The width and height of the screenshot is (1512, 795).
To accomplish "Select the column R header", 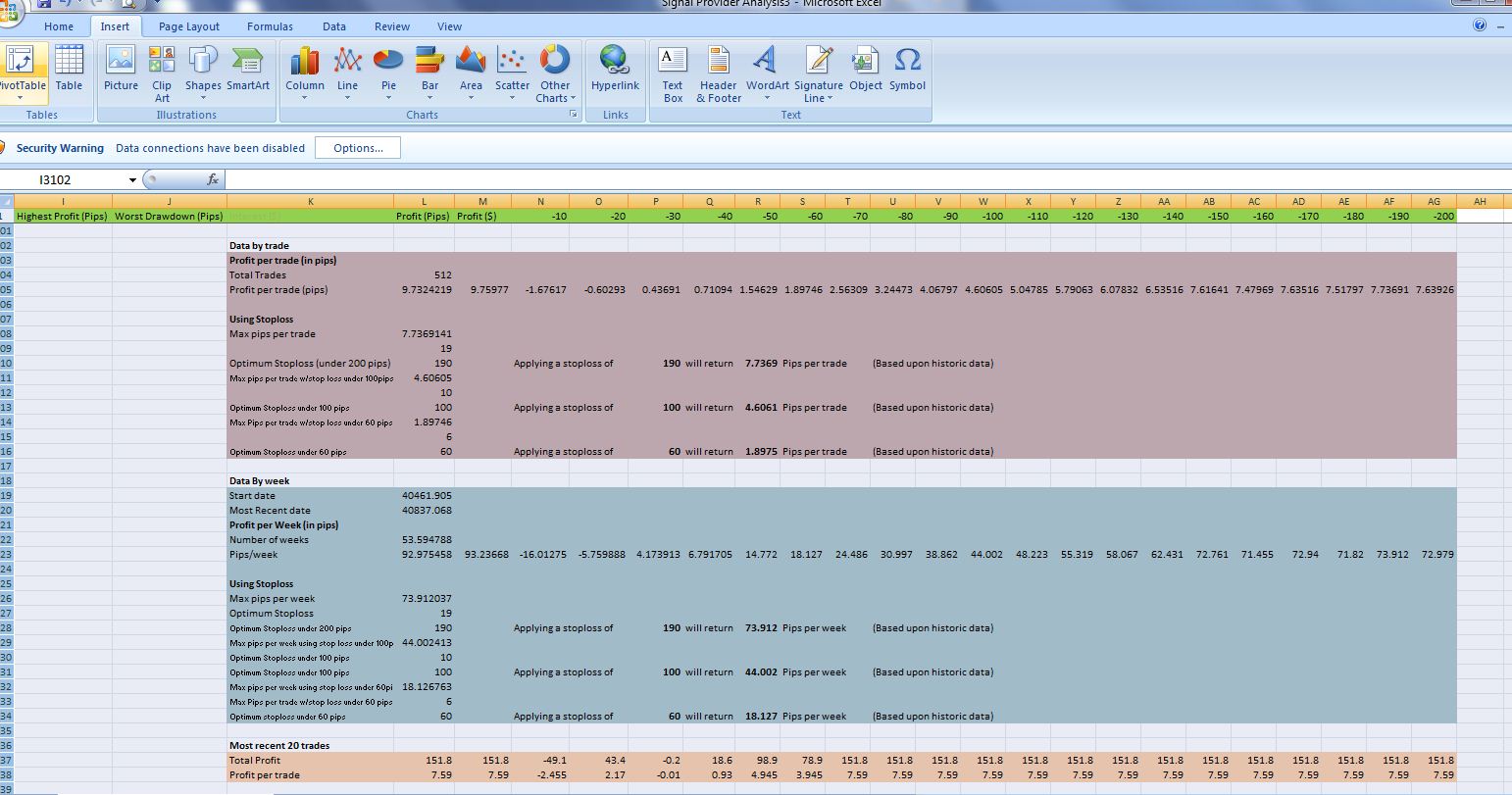I will (758, 201).
